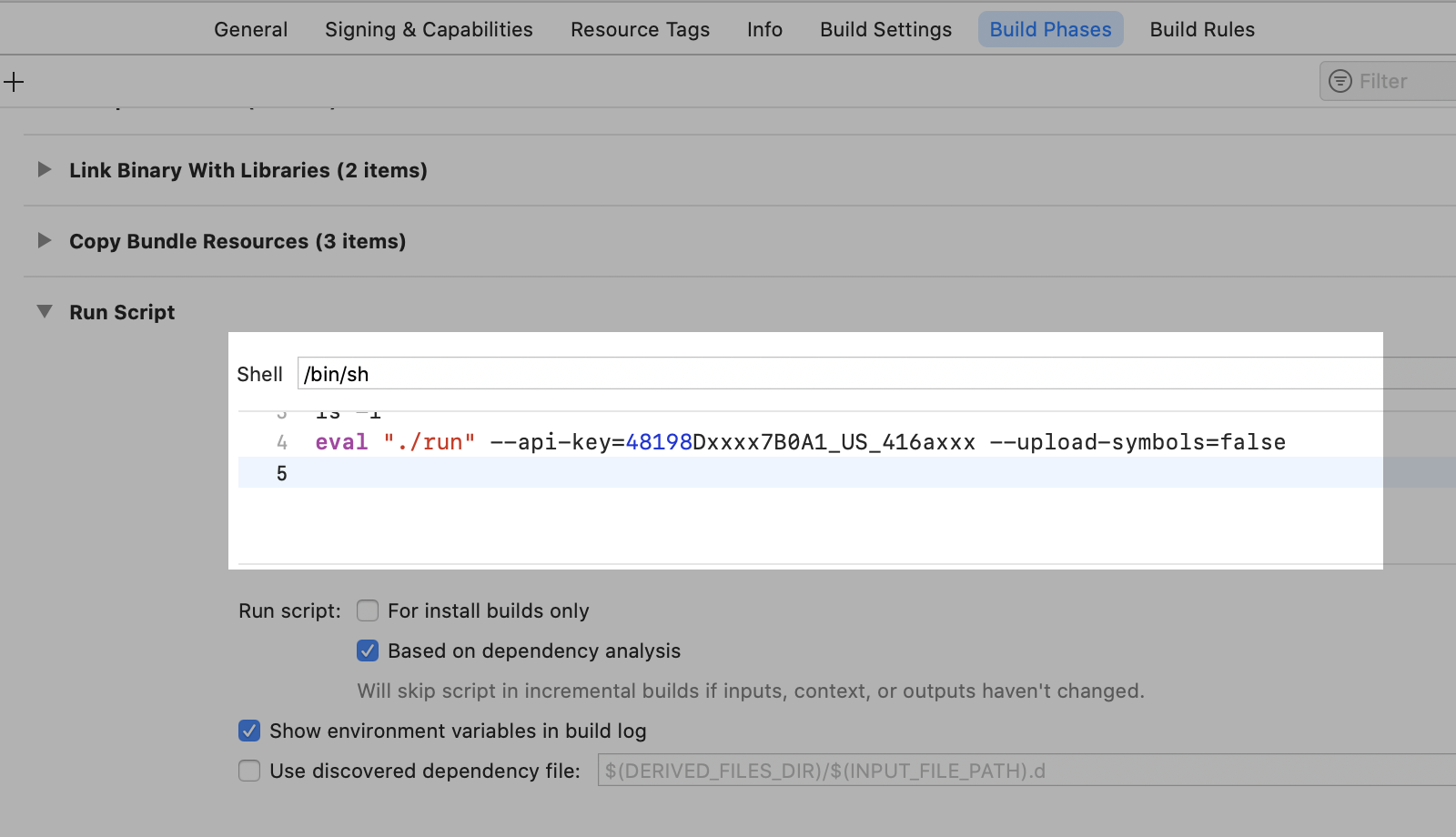Enable For install builds only checkbox

tap(368, 610)
